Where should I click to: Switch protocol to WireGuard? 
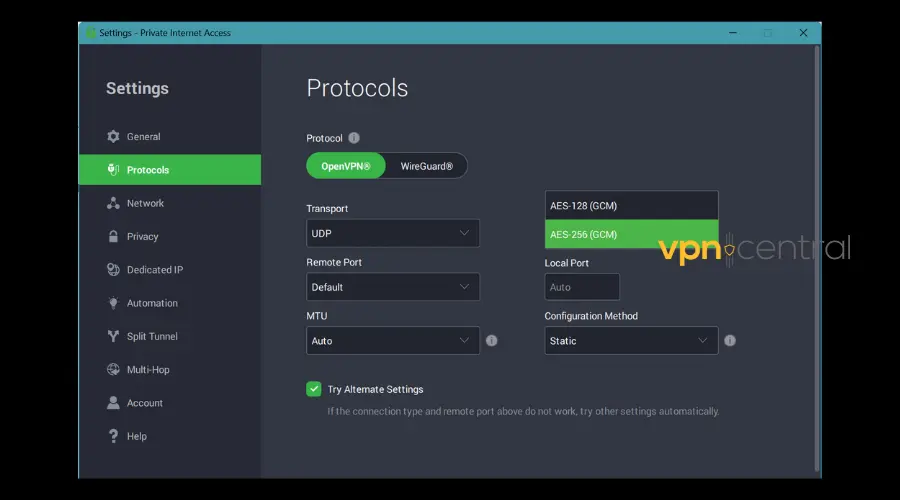click(x=426, y=166)
